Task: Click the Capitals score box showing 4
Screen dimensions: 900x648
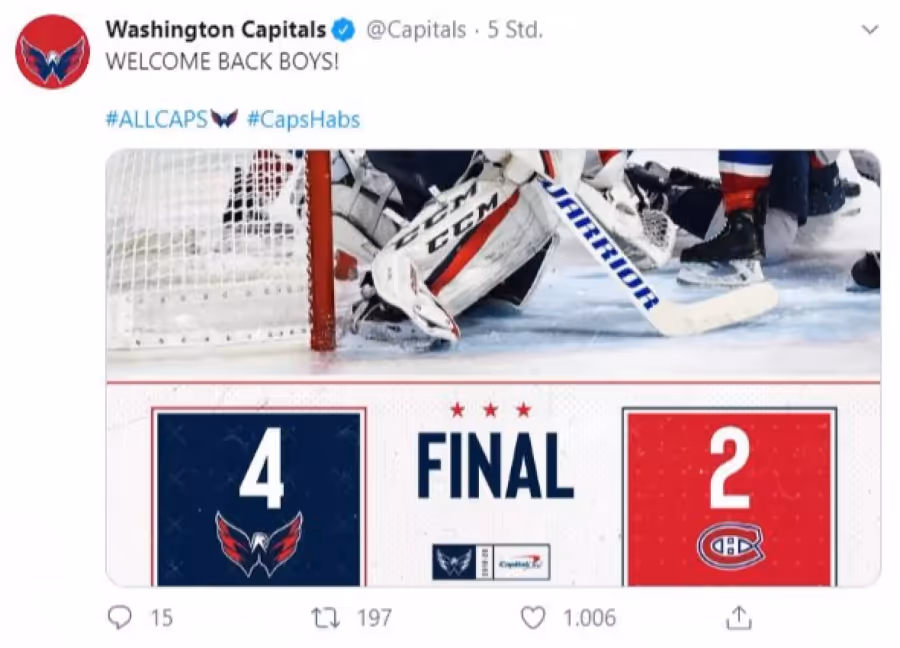Action: coord(259,497)
